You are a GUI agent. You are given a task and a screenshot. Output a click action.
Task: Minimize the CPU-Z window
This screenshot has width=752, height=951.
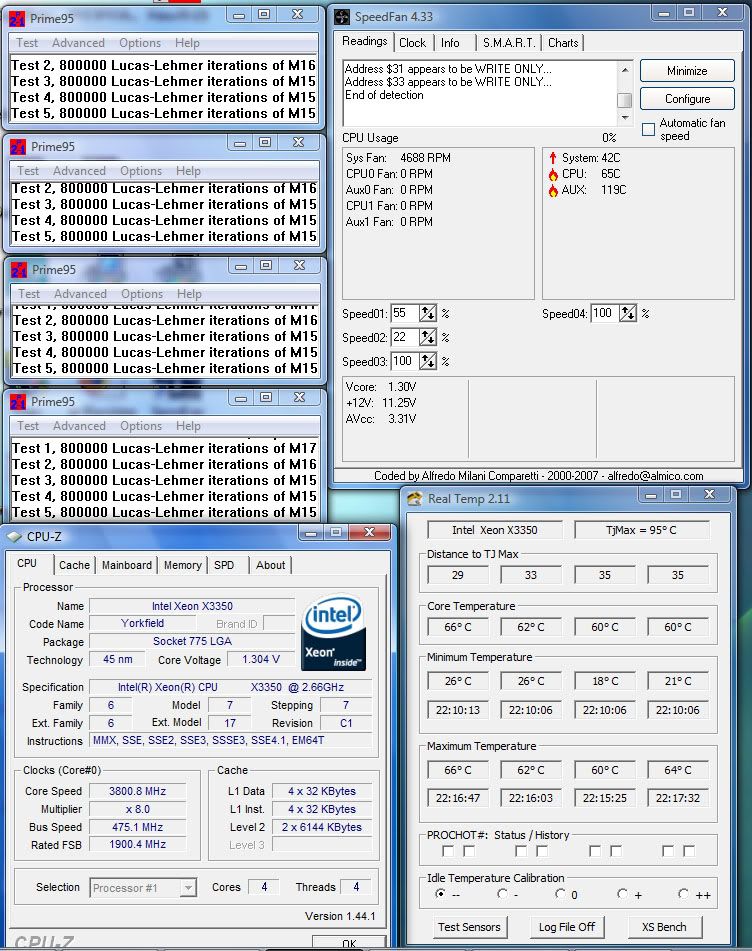(311, 533)
